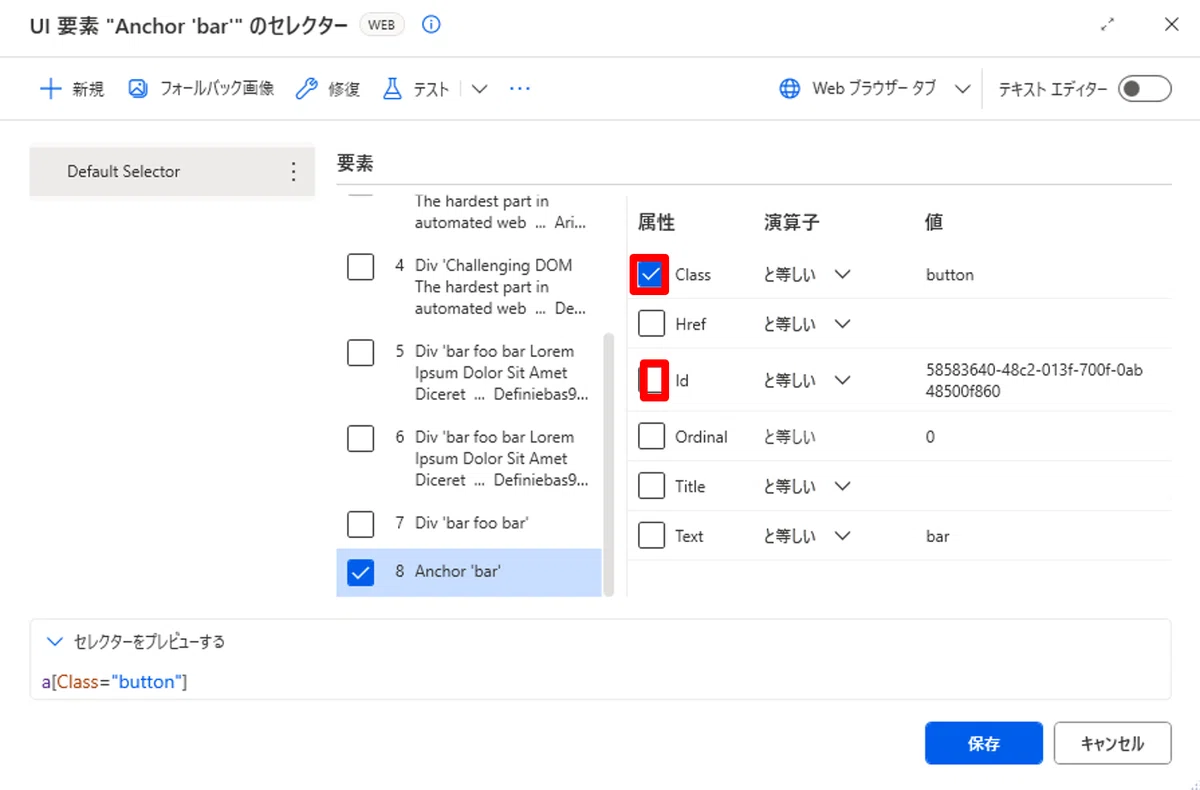1200x790 pixels.
Task: Expand the dialog with the resize arrows icon
Action: pos(1107,25)
